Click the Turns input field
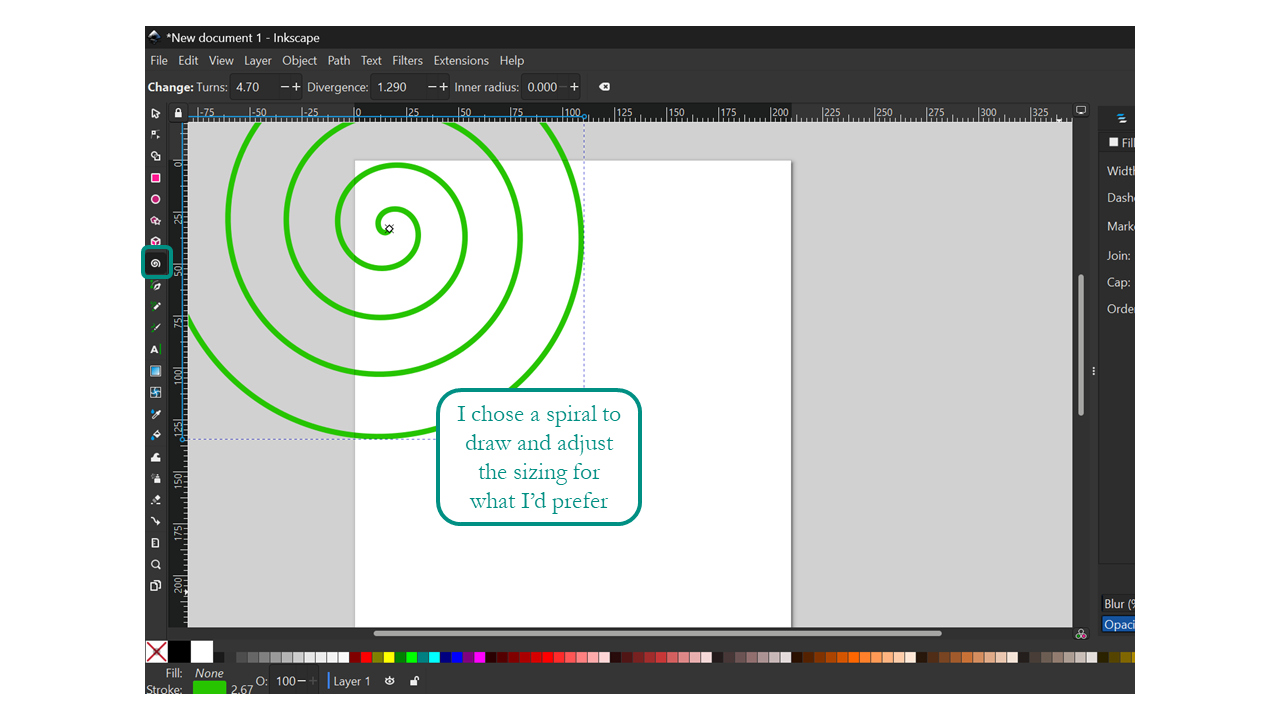Screen dimensions: 1280x720 [x=254, y=87]
